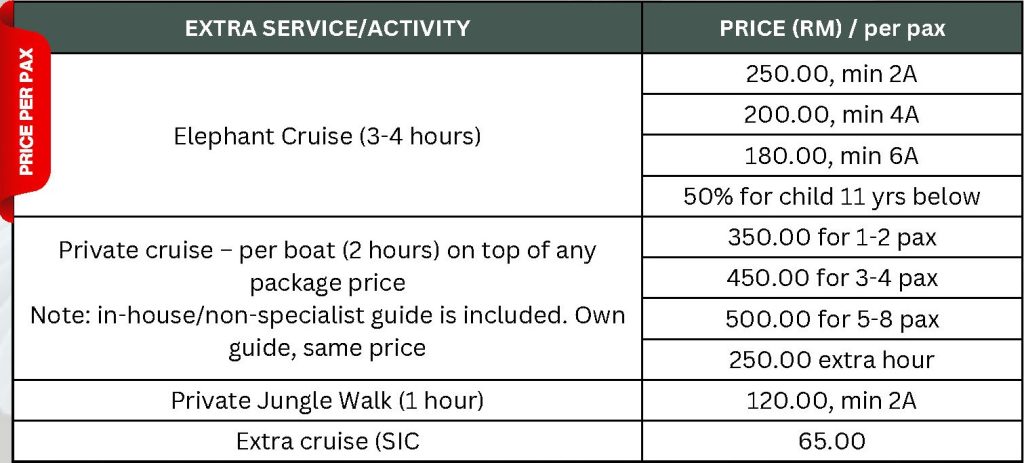The image size is (1024, 463).
Task: Select the 200.00, min 4A price
Action: pos(832,115)
